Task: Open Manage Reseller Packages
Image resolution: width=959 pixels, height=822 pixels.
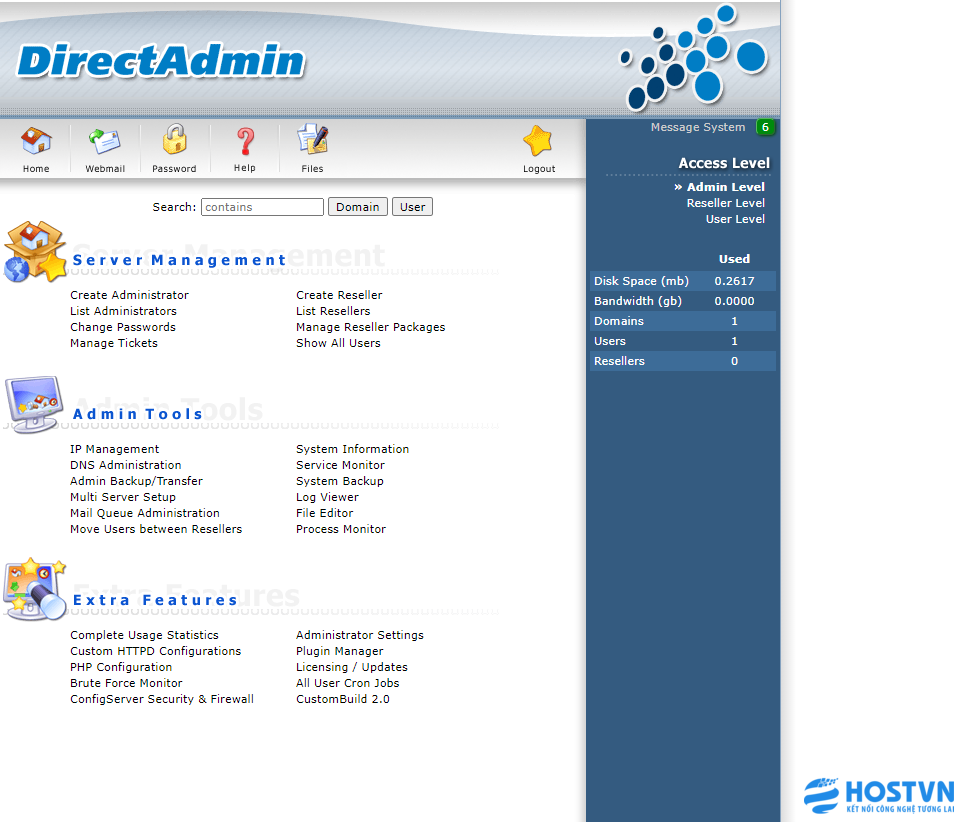Action: pyautogui.click(x=371, y=327)
